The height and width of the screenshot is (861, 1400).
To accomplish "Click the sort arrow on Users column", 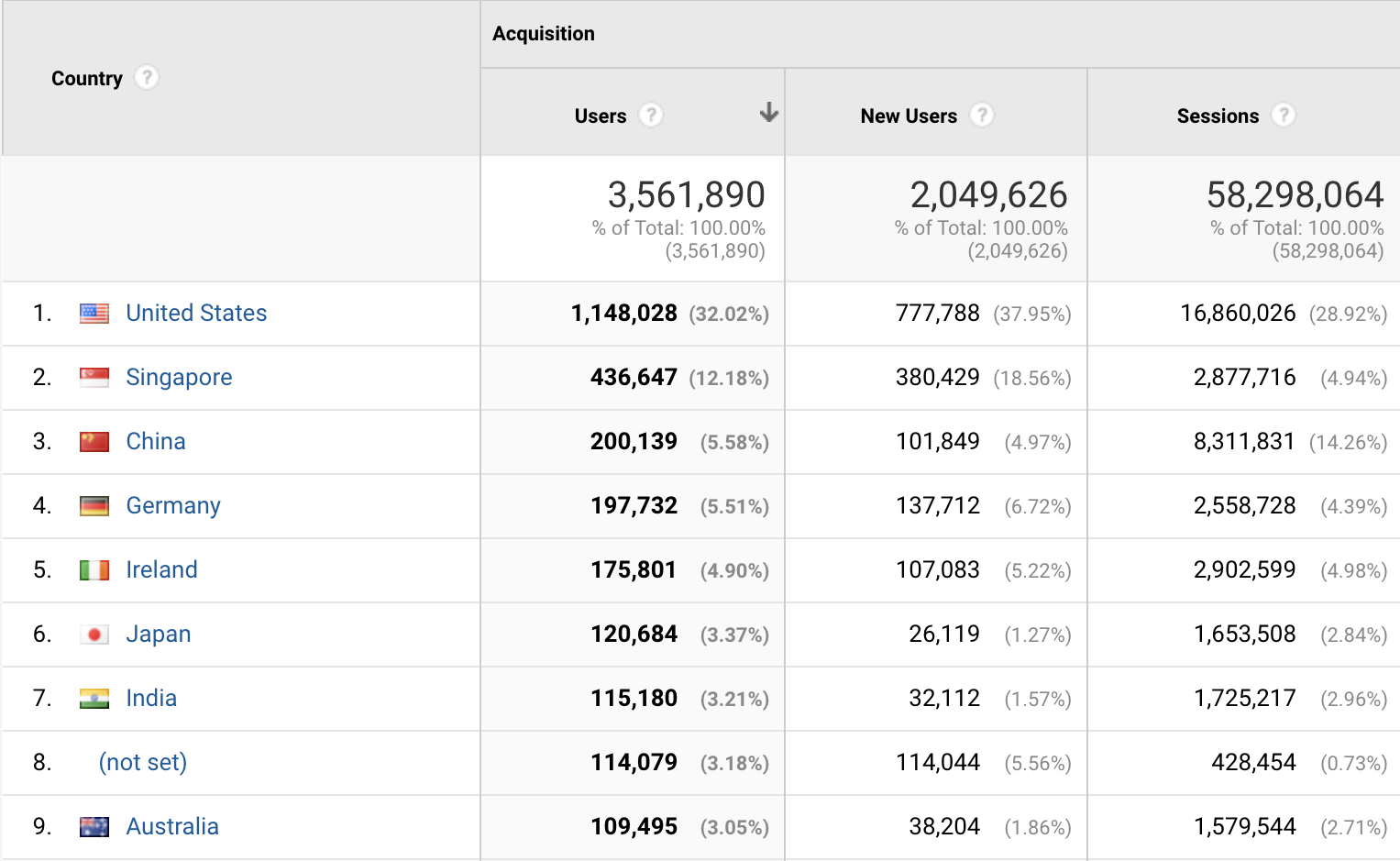I will 767,113.
